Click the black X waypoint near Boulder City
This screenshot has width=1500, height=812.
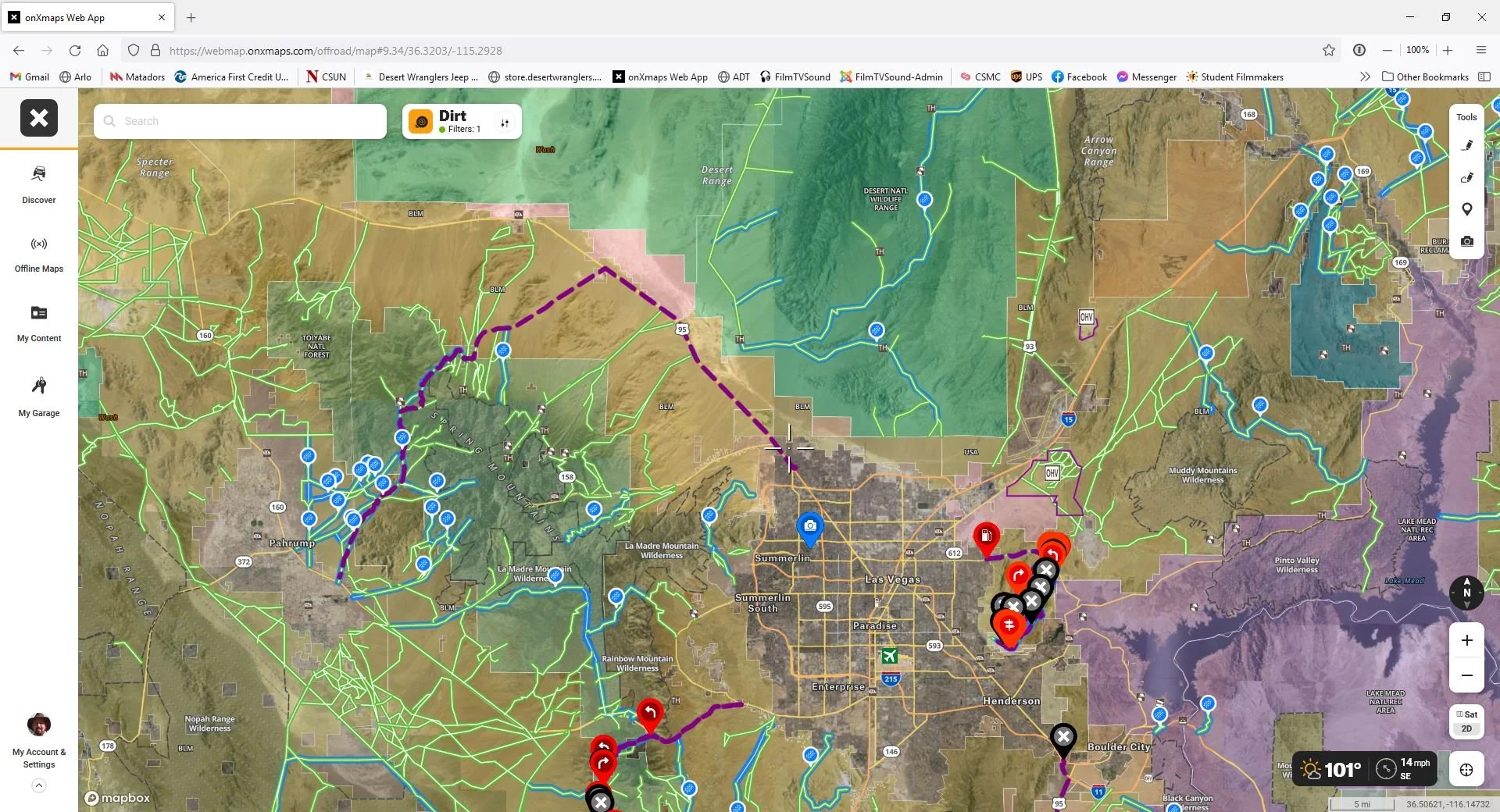pyautogui.click(x=1063, y=738)
